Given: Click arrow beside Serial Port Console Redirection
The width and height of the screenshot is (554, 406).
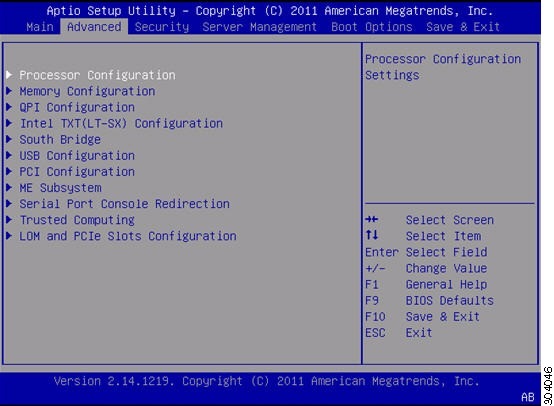Looking at the screenshot, I should (x=10, y=203).
